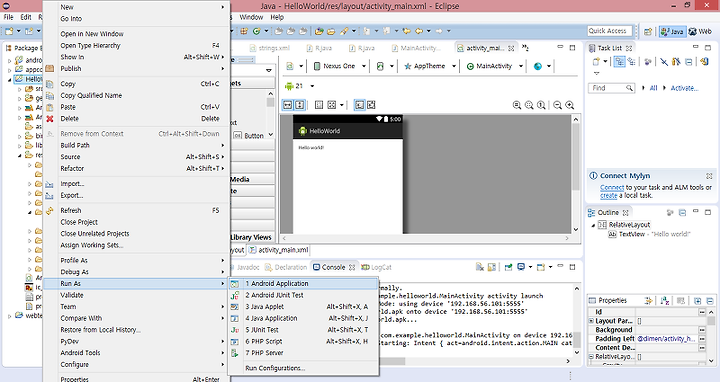
Task: Toggle horizontal fill width layout button
Action: [287, 105]
